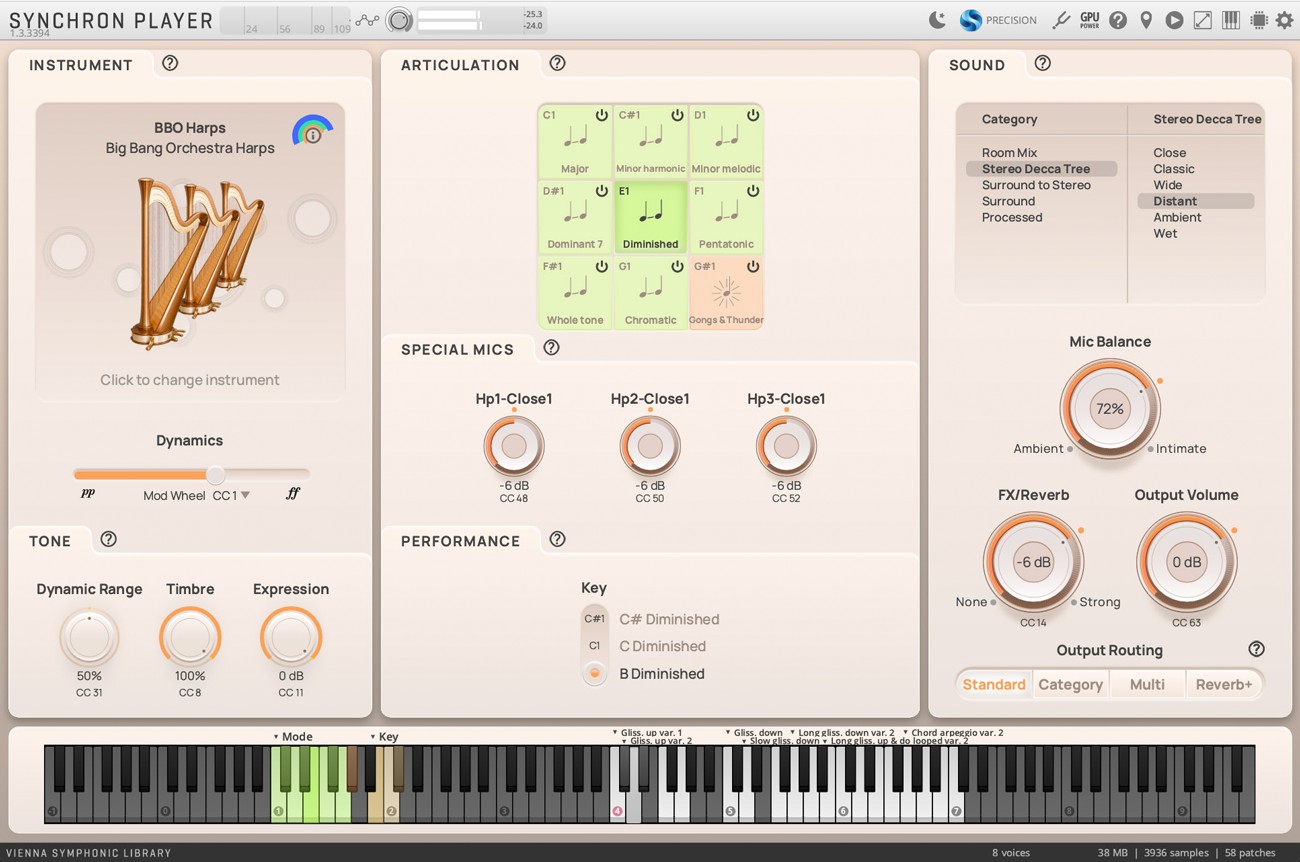Click the location pin icon in the toolbar
This screenshot has height=862, width=1300.
pos(1146,20)
